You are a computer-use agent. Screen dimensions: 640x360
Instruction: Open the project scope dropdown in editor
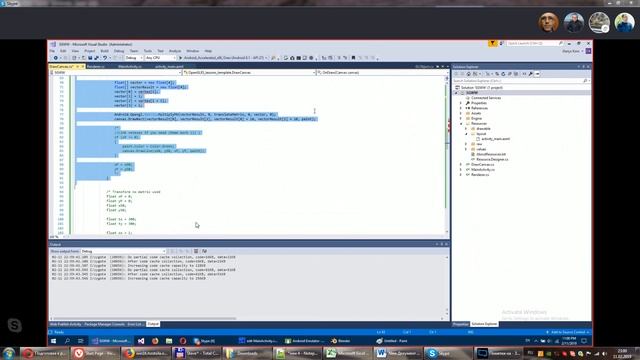click(x=116, y=72)
